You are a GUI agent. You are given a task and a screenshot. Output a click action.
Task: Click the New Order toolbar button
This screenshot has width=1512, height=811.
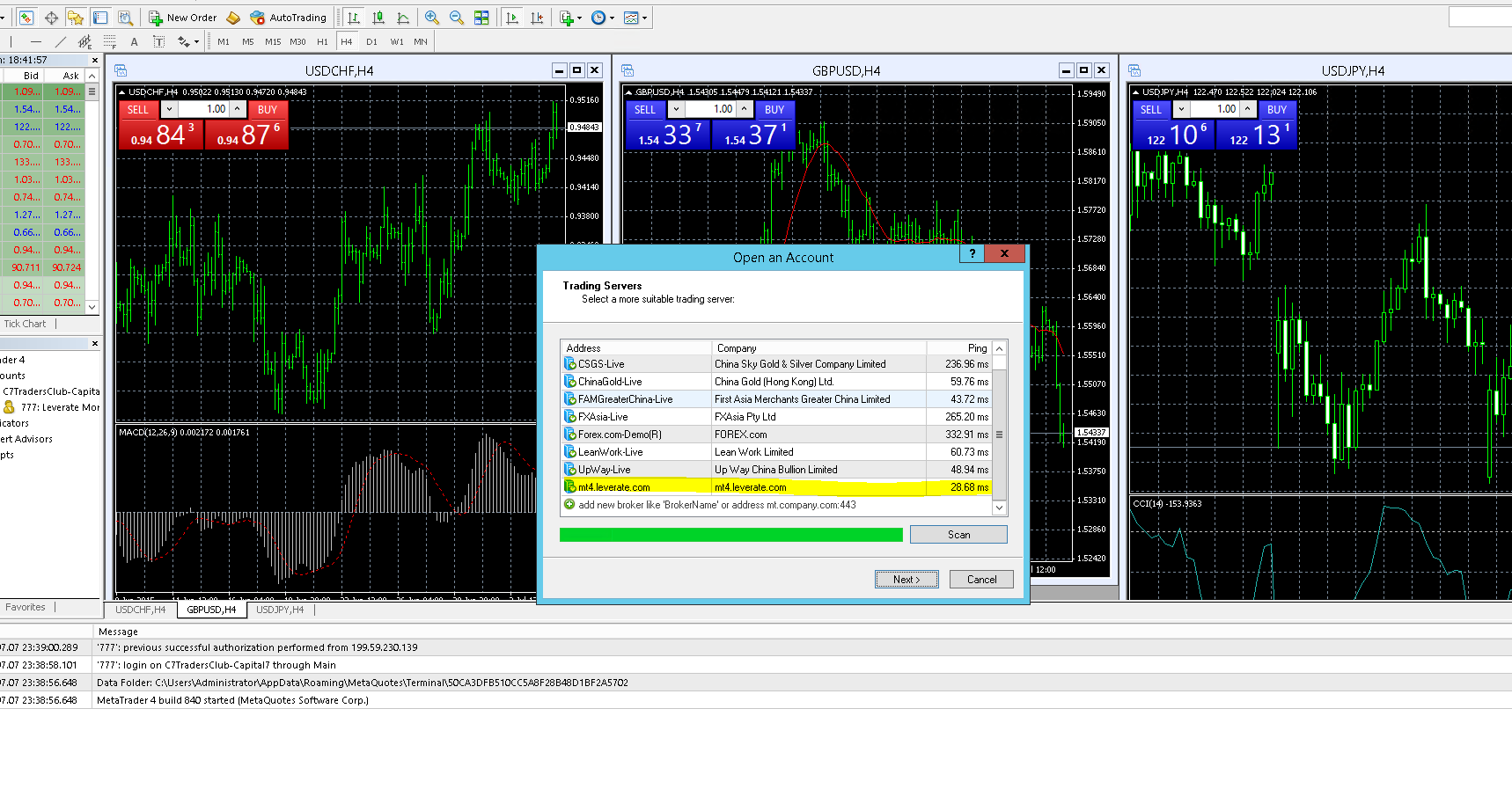pyautogui.click(x=182, y=18)
